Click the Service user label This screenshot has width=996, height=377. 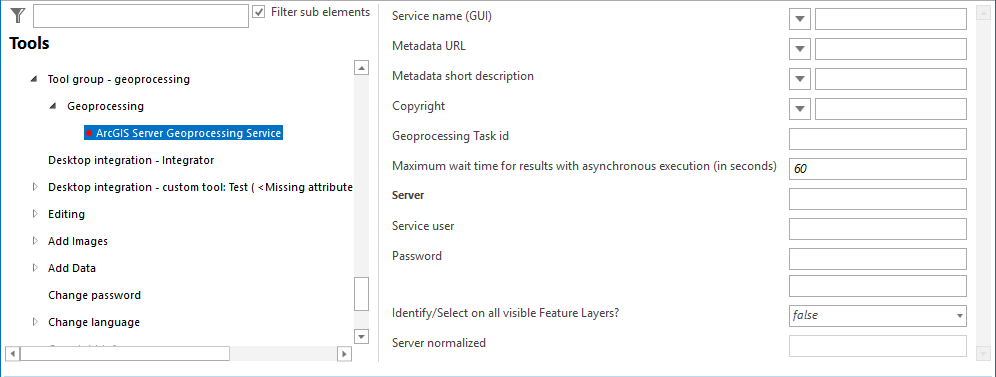(423, 226)
